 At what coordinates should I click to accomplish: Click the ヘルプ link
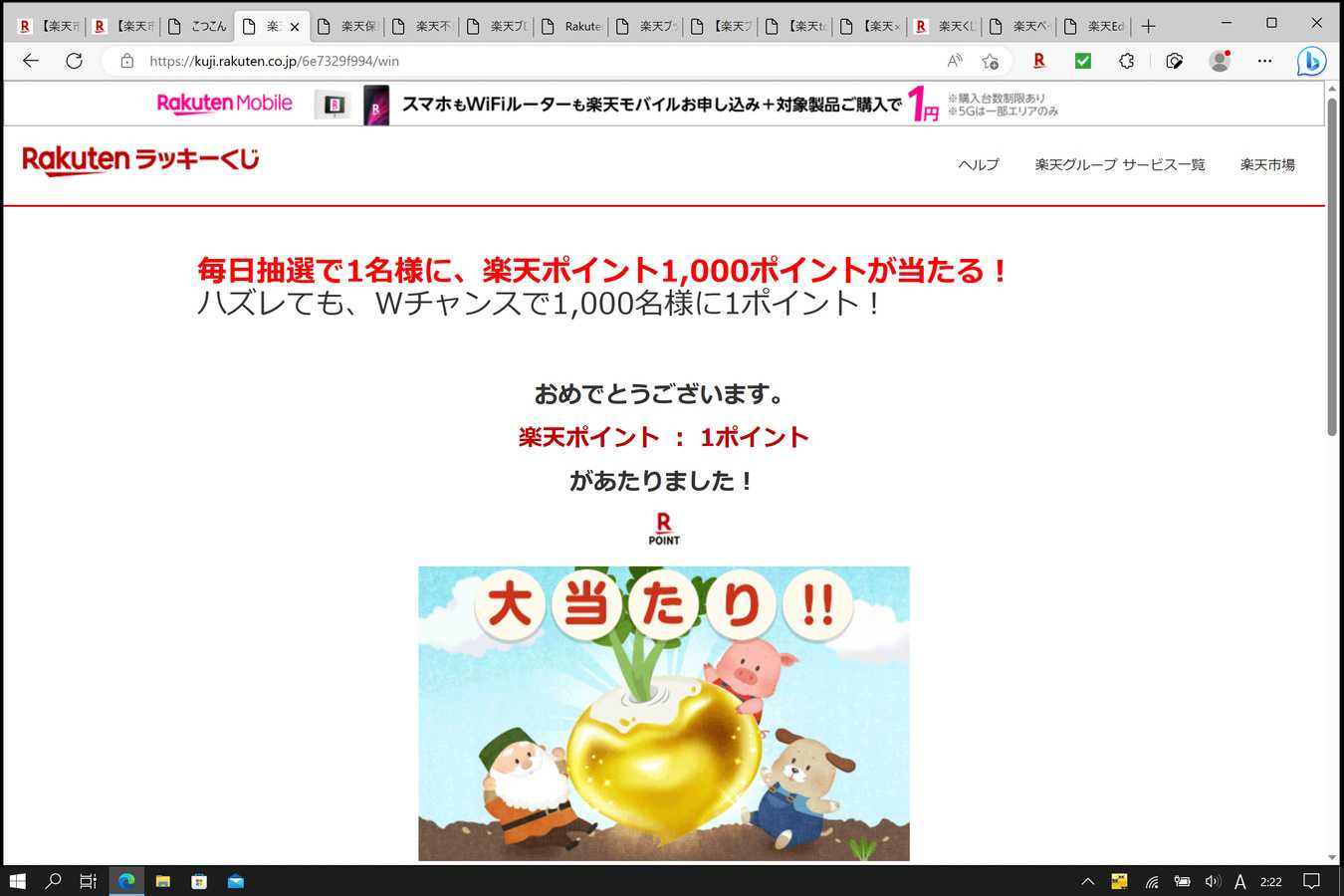pos(978,164)
